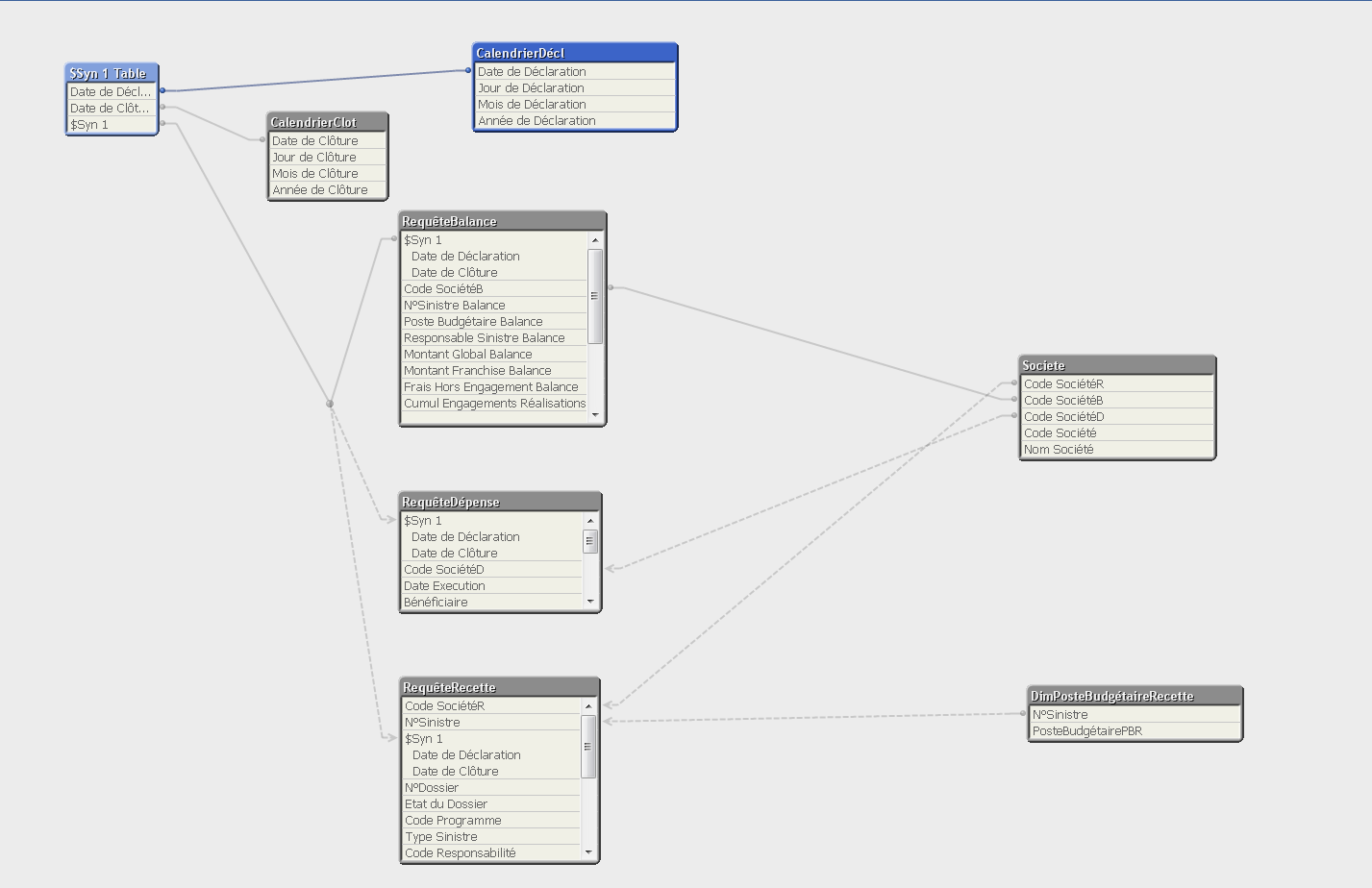The width and height of the screenshot is (1372, 888).
Task: Click Date de Clôture in RequêteBalance
Action: pos(494,272)
